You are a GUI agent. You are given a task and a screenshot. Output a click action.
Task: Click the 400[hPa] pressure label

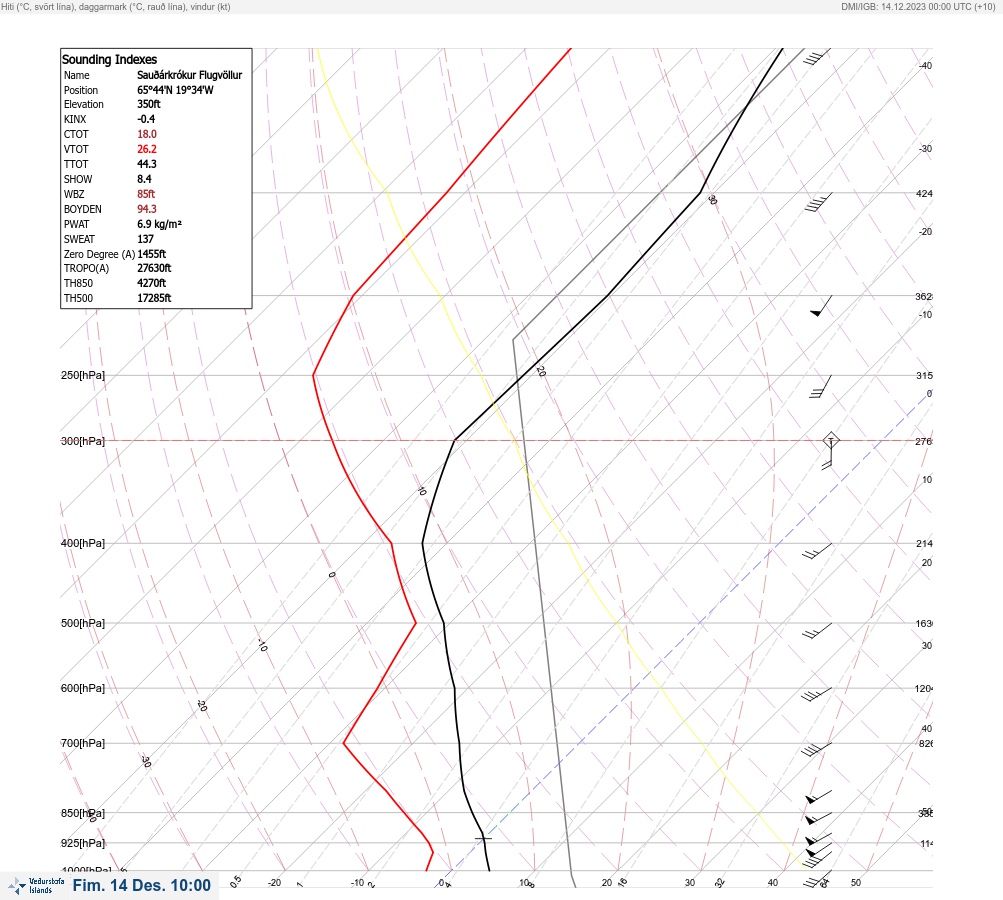[83, 543]
